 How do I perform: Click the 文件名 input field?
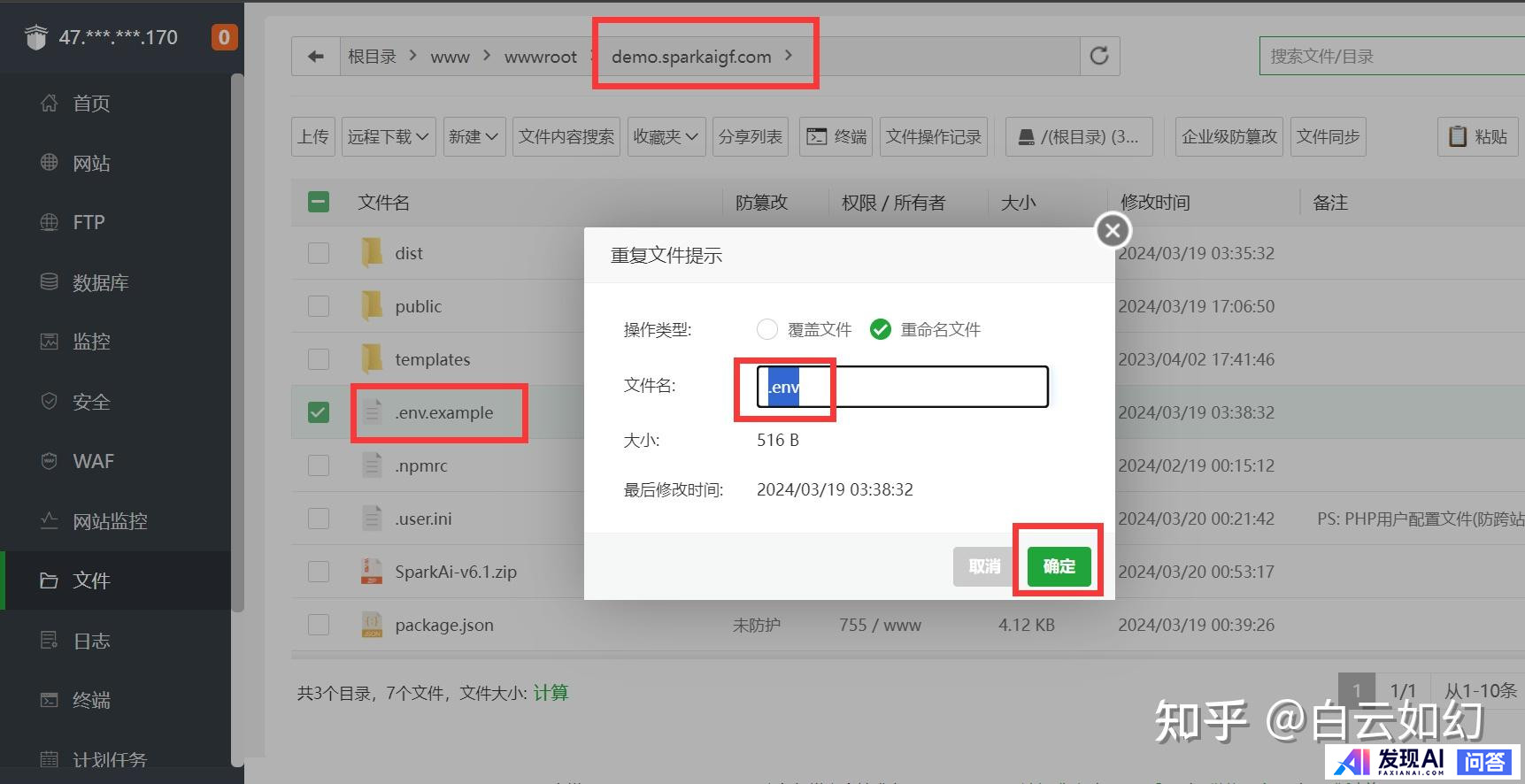pos(920,387)
